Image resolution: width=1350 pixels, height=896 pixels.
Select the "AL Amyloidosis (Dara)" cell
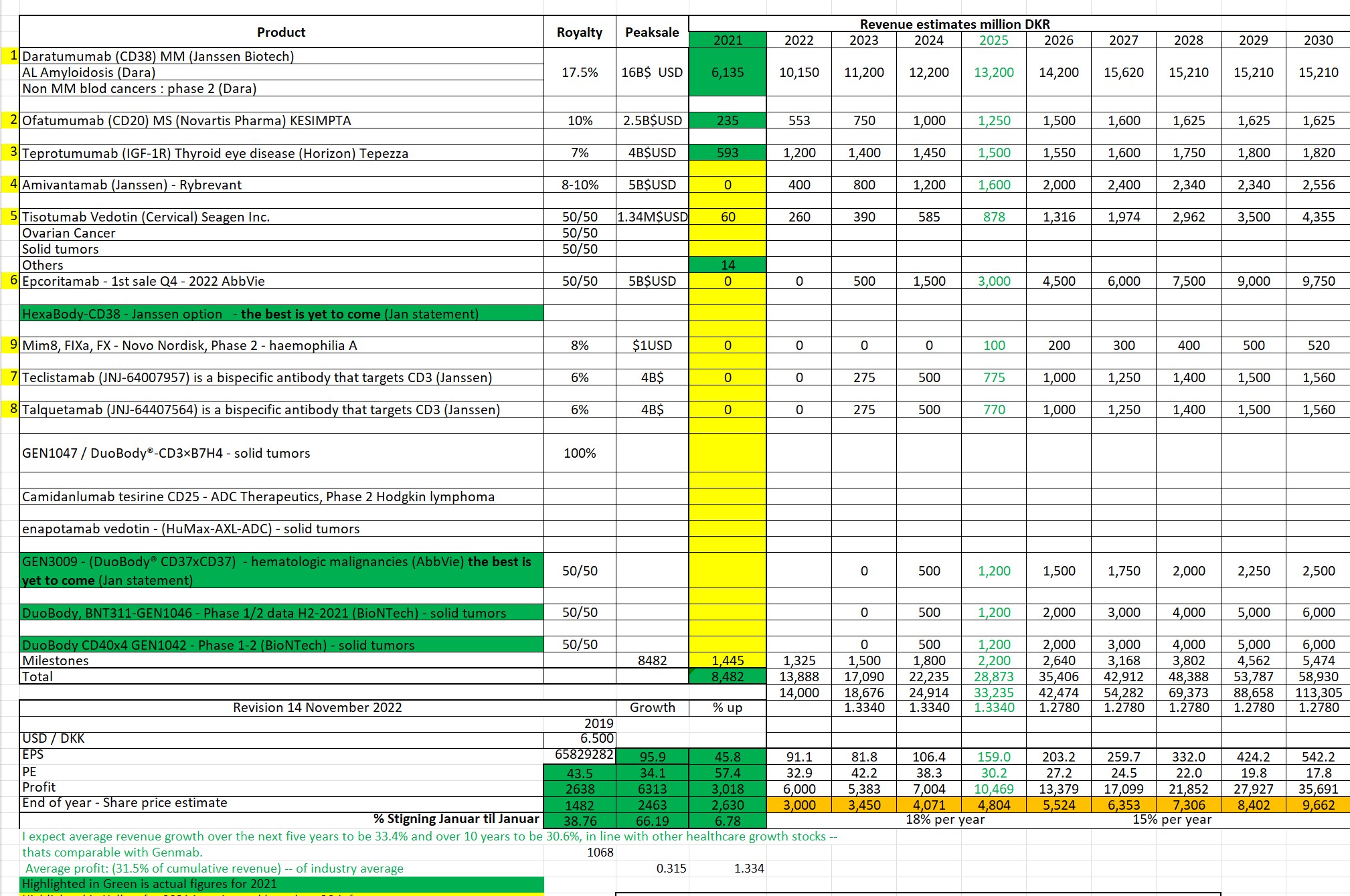click(281, 72)
